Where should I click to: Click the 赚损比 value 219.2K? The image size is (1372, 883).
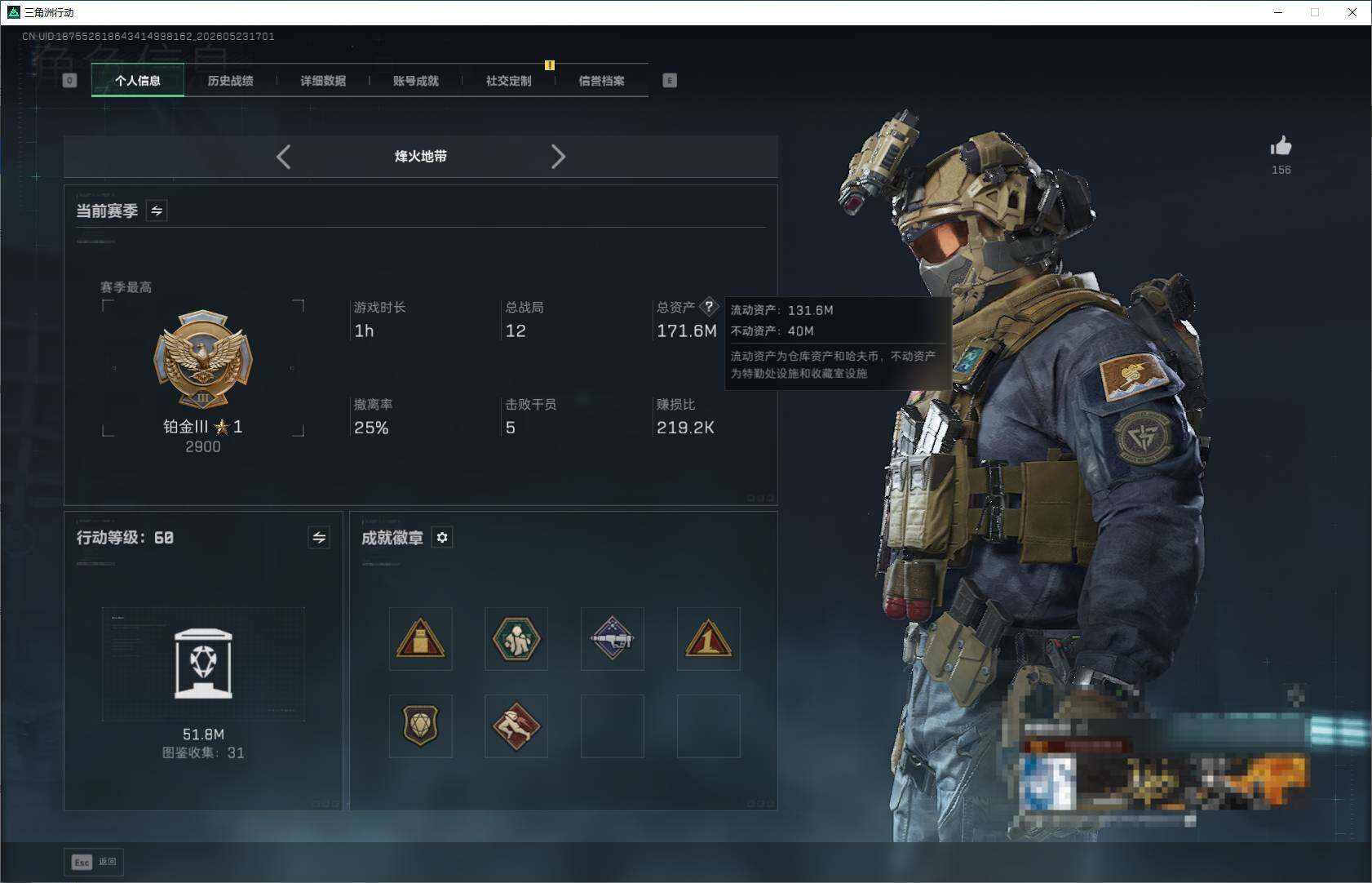point(685,428)
